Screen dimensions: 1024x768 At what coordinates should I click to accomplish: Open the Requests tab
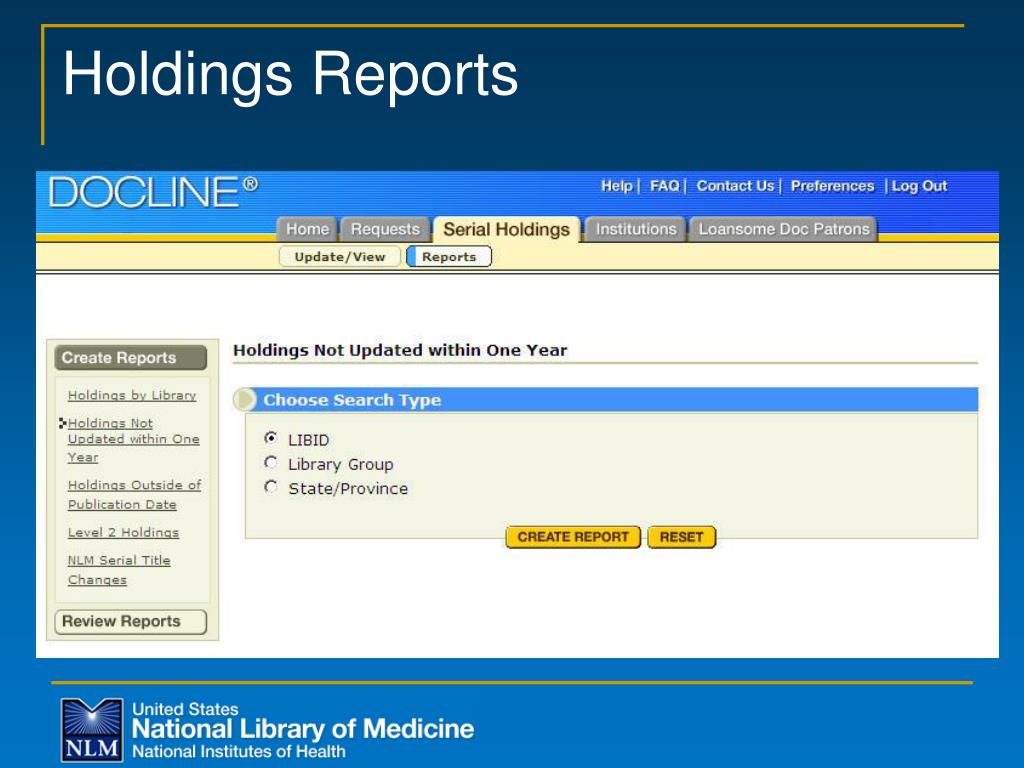pyautogui.click(x=385, y=229)
